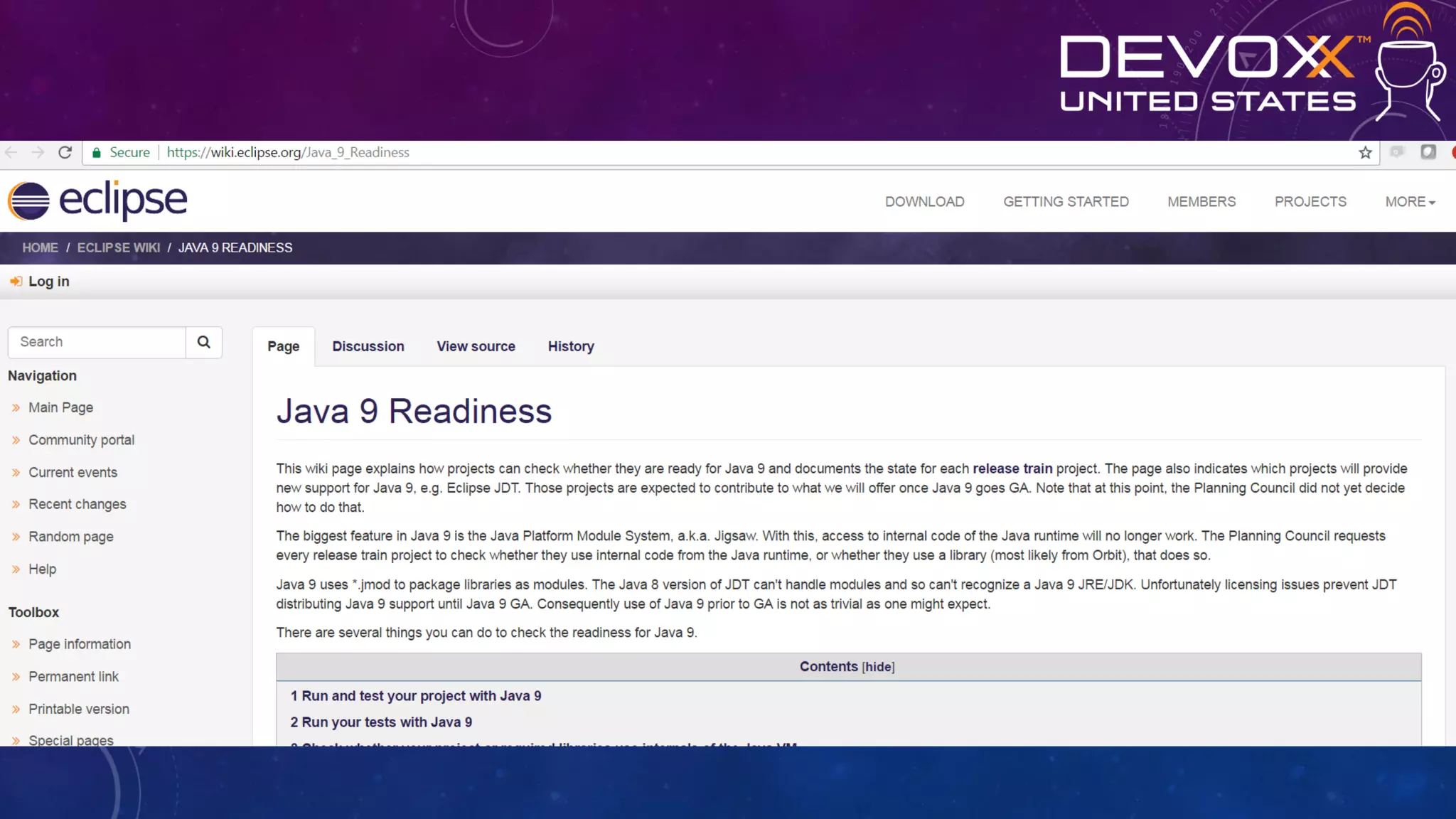Open Recent changes in Navigation

[x=77, y=504]
